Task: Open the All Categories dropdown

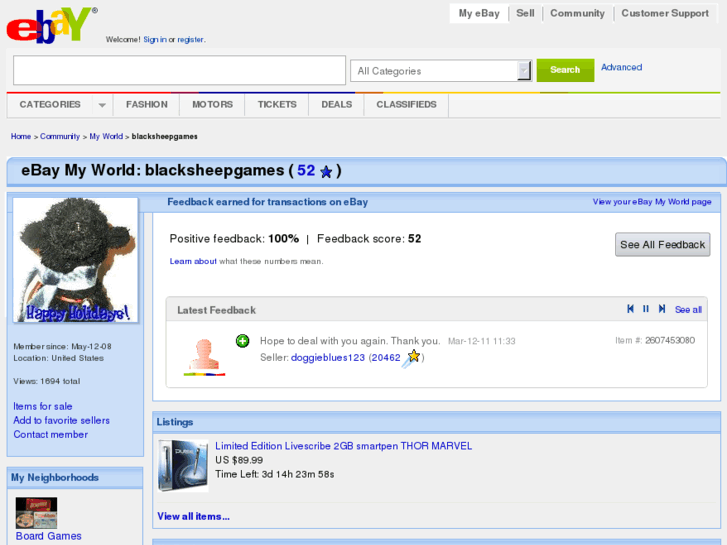Action: coord(440,71)
